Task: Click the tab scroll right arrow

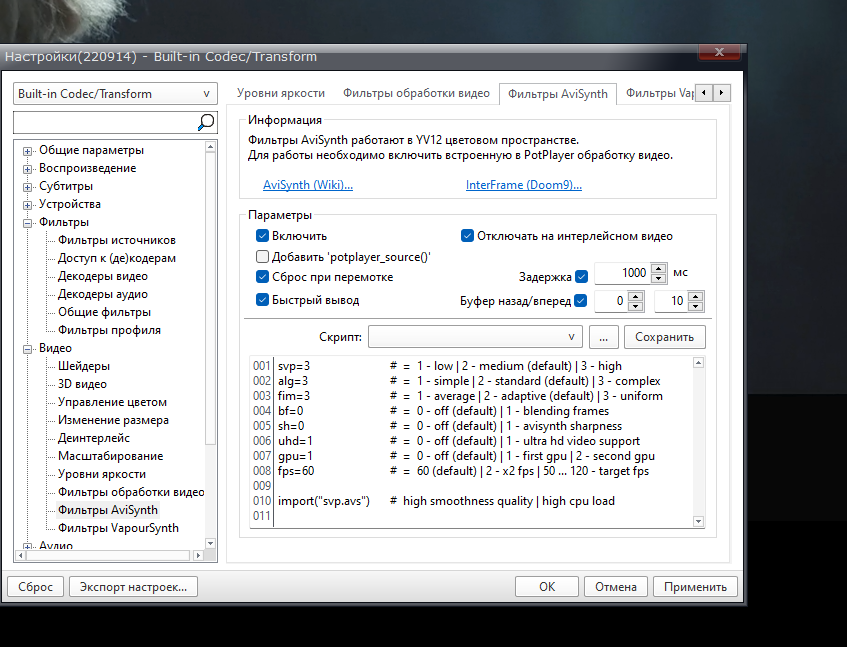Action: point(722,93)
